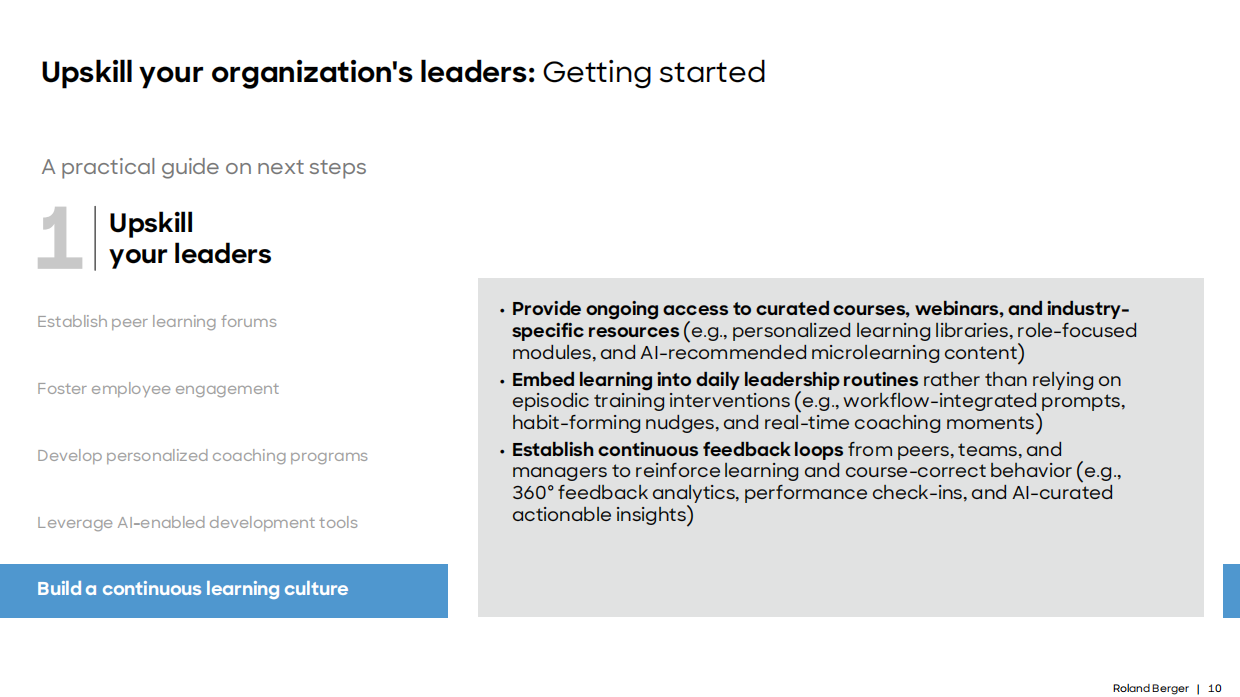Viewport: 1240px width, 697px height.
Task: Click the "Roland Berger" footer text
Action: pos(1150,689)
